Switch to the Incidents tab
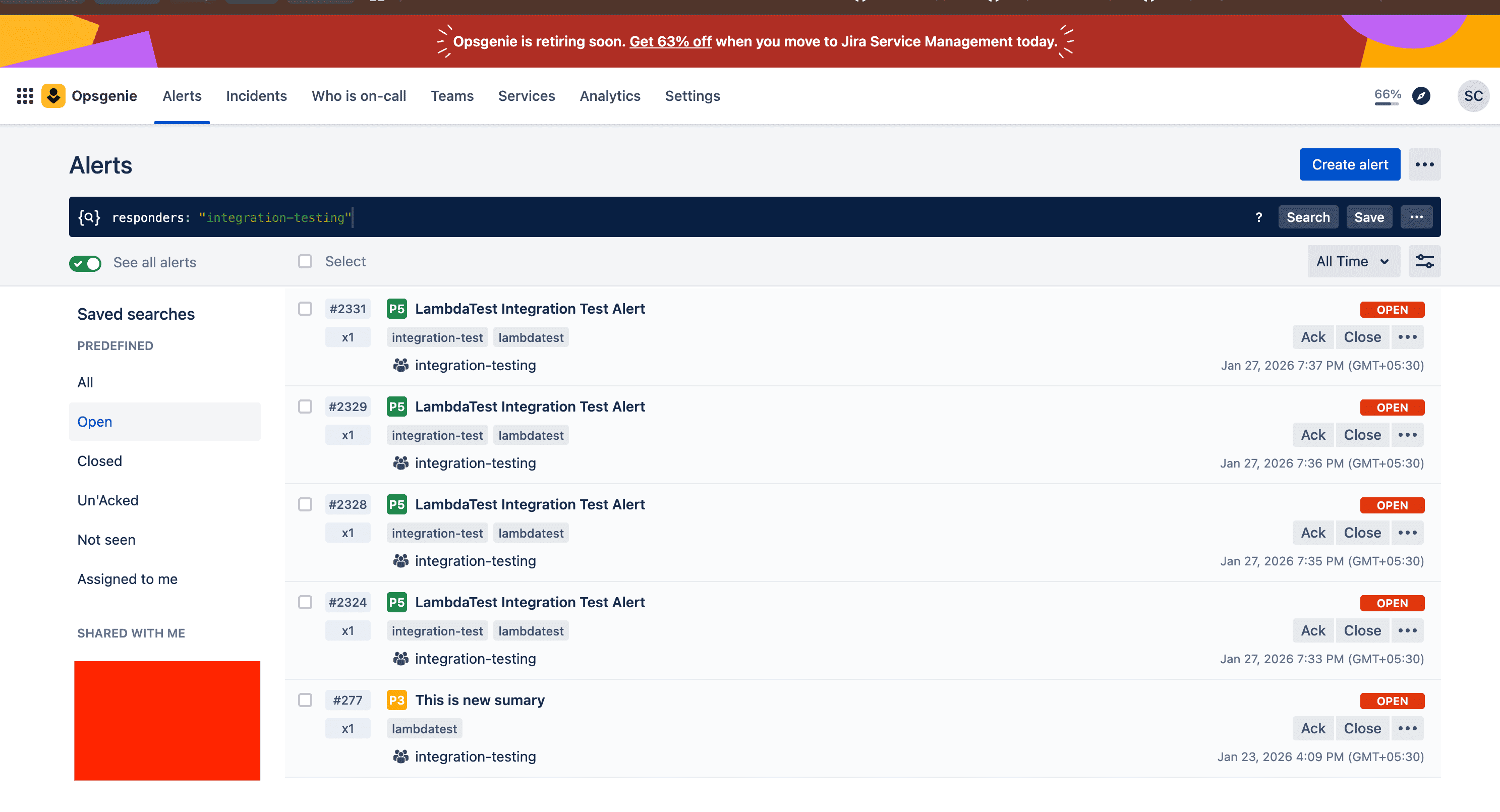This screenshot has width=1500, height=812. click(256, 95)
